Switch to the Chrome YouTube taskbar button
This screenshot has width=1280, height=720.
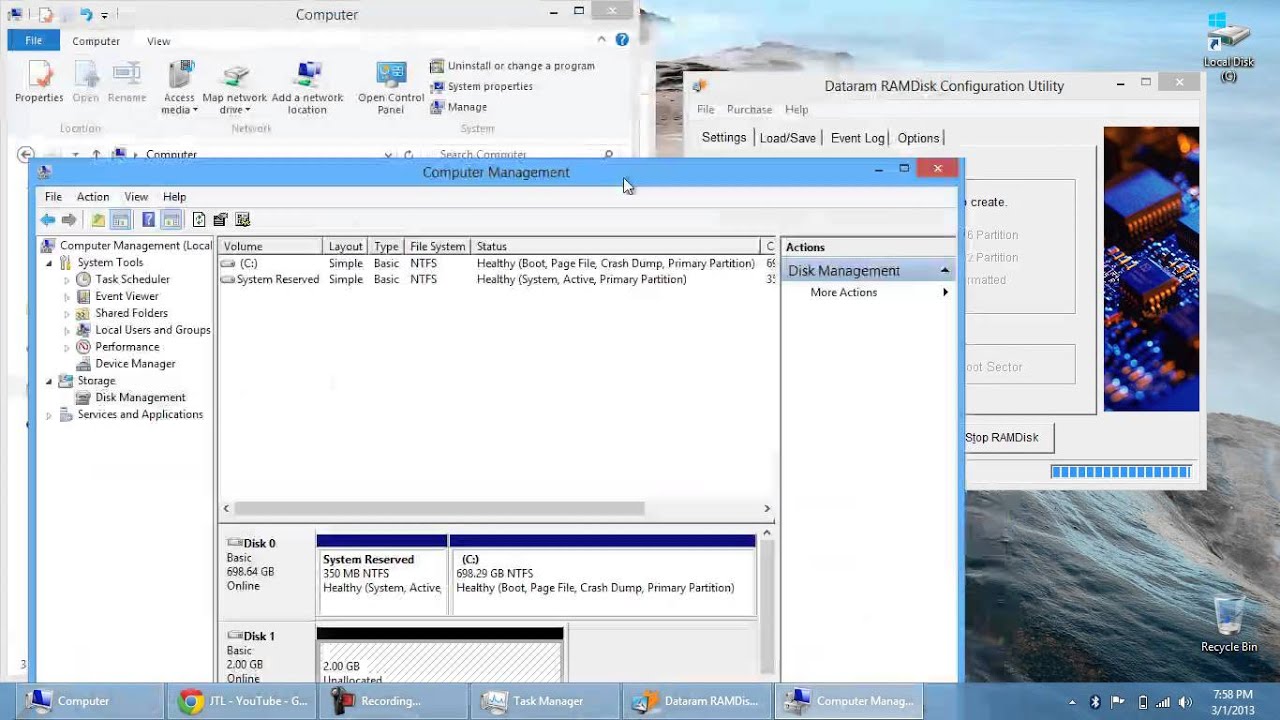click(x=243, y=701)
